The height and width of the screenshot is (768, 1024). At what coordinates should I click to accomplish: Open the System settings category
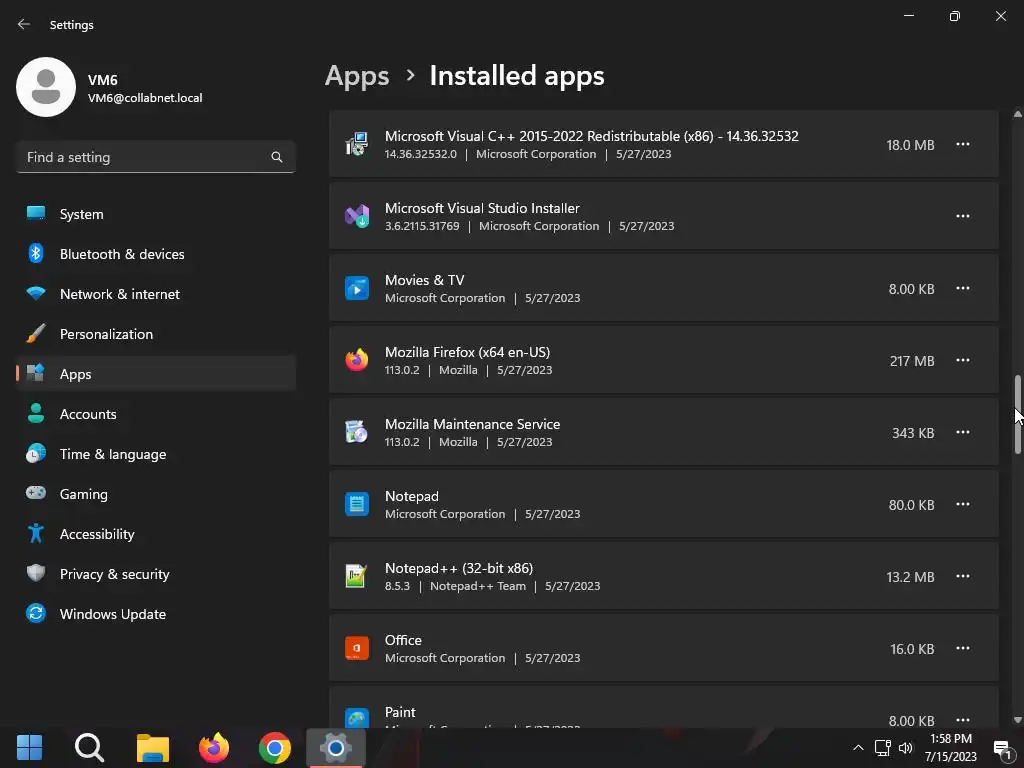tap(155, 214)
